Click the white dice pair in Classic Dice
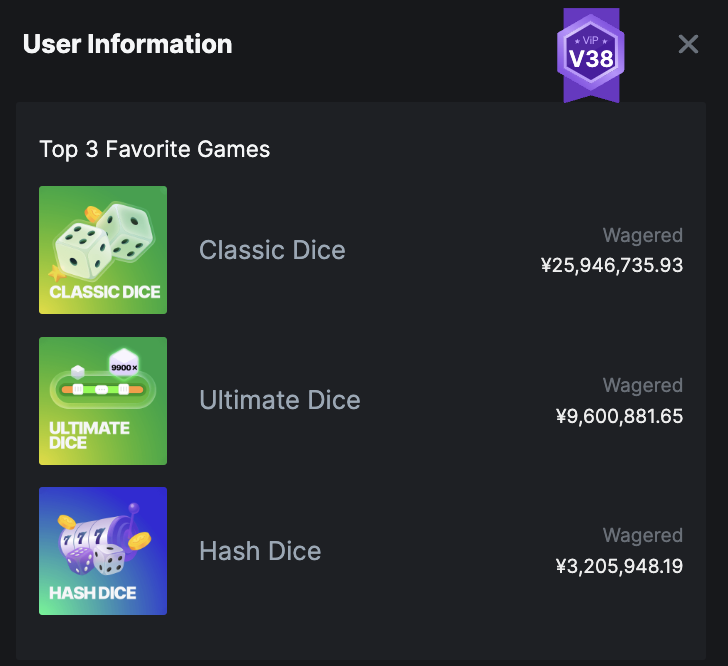The height and width of the screenshot is (666, 728). click(x=104, y=241)
